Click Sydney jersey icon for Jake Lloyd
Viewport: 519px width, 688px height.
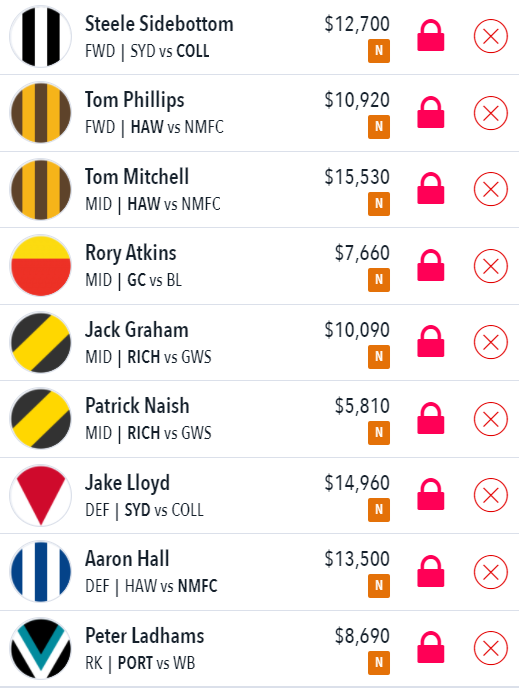pos(40,495)
